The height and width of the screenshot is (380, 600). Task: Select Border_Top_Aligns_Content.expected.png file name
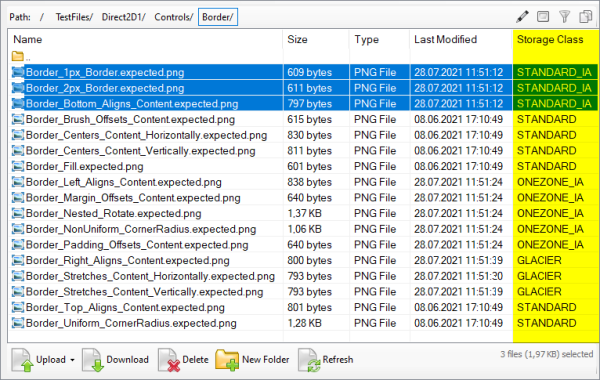pyautogui.click(x=125, y=308)
